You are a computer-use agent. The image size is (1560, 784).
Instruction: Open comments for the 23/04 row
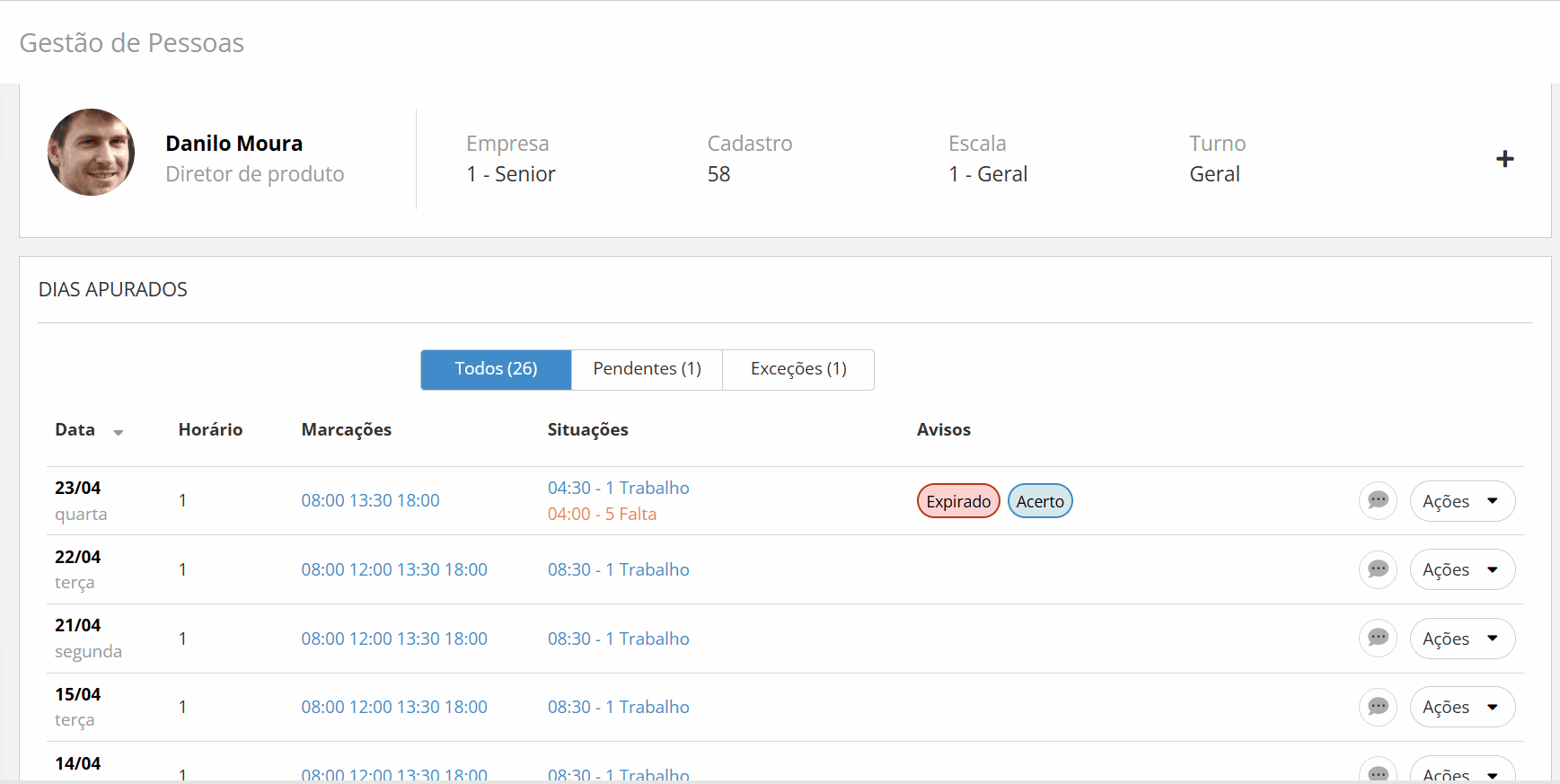[1378, 500]
